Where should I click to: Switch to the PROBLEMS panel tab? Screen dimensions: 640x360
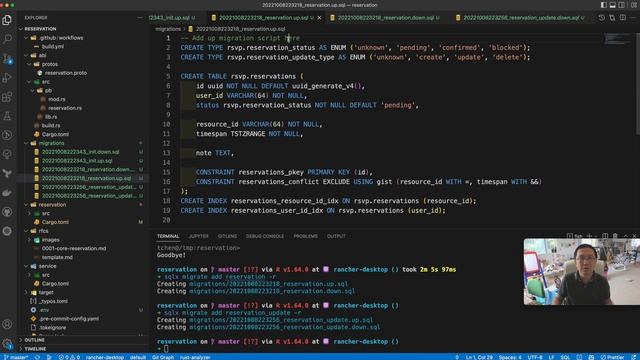pos(305,236)
